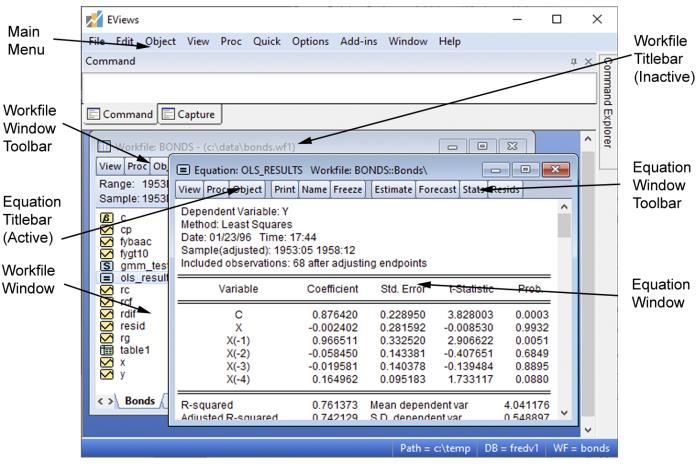Minimize the Workfile BONDS window
696x470 pixels.
452,146
